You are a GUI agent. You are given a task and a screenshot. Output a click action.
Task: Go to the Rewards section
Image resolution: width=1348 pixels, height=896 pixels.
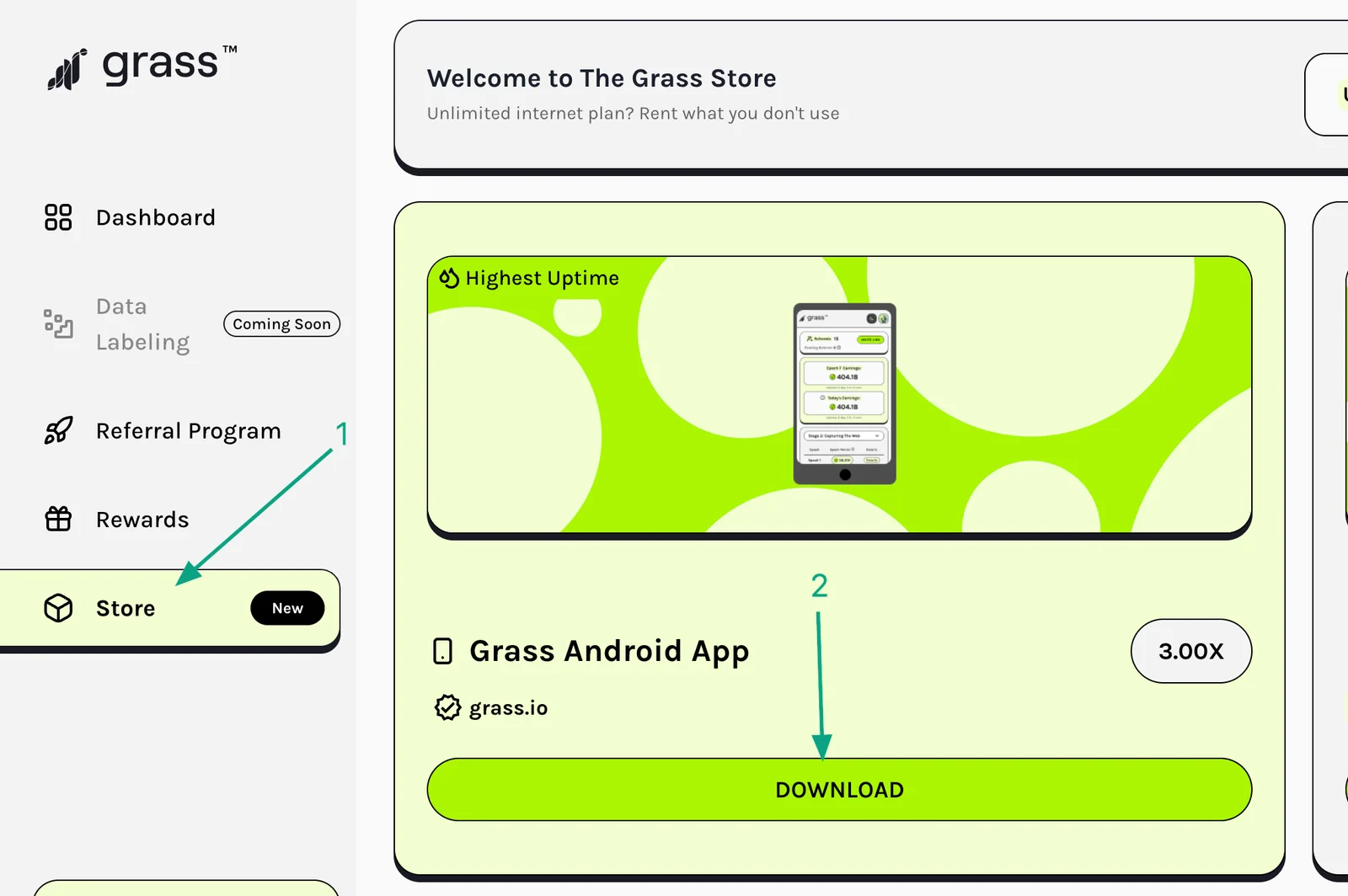(142, 520)
